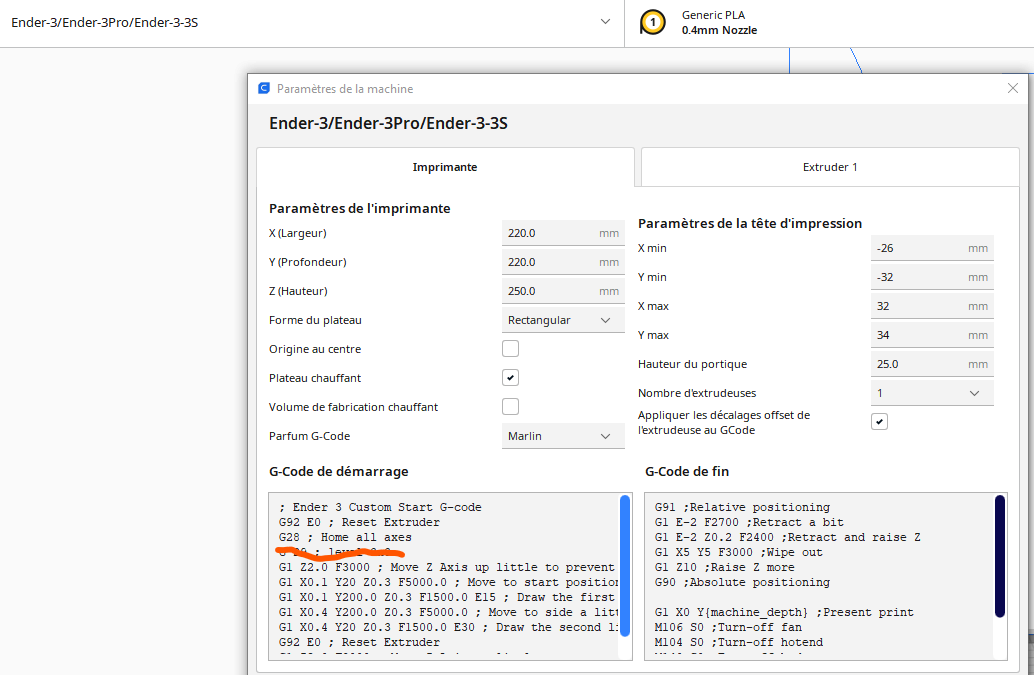This screenshot has height=675, width=1034.
Task: Click the start G-code scrollbar
Action: (624, 566)
